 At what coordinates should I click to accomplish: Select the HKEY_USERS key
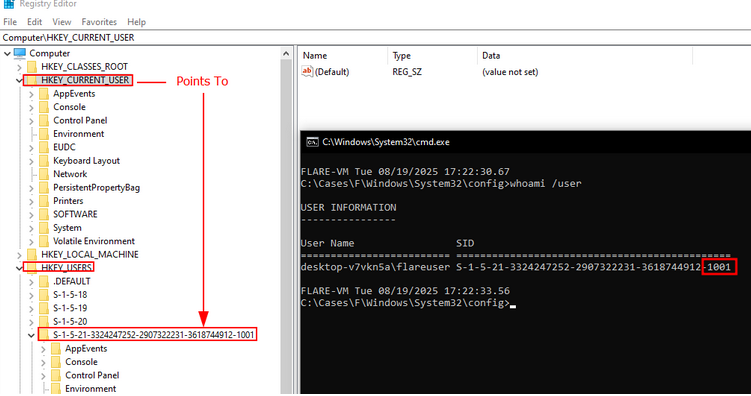point(66,268)
